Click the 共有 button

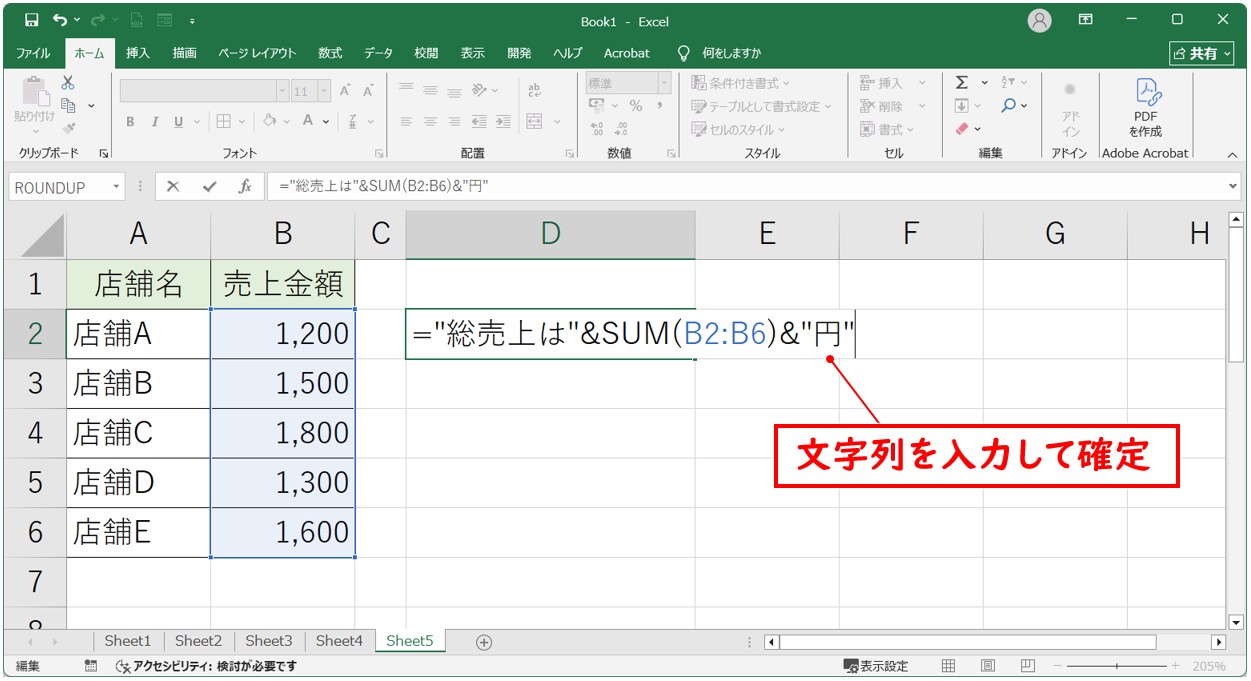tap(1200, 53)
